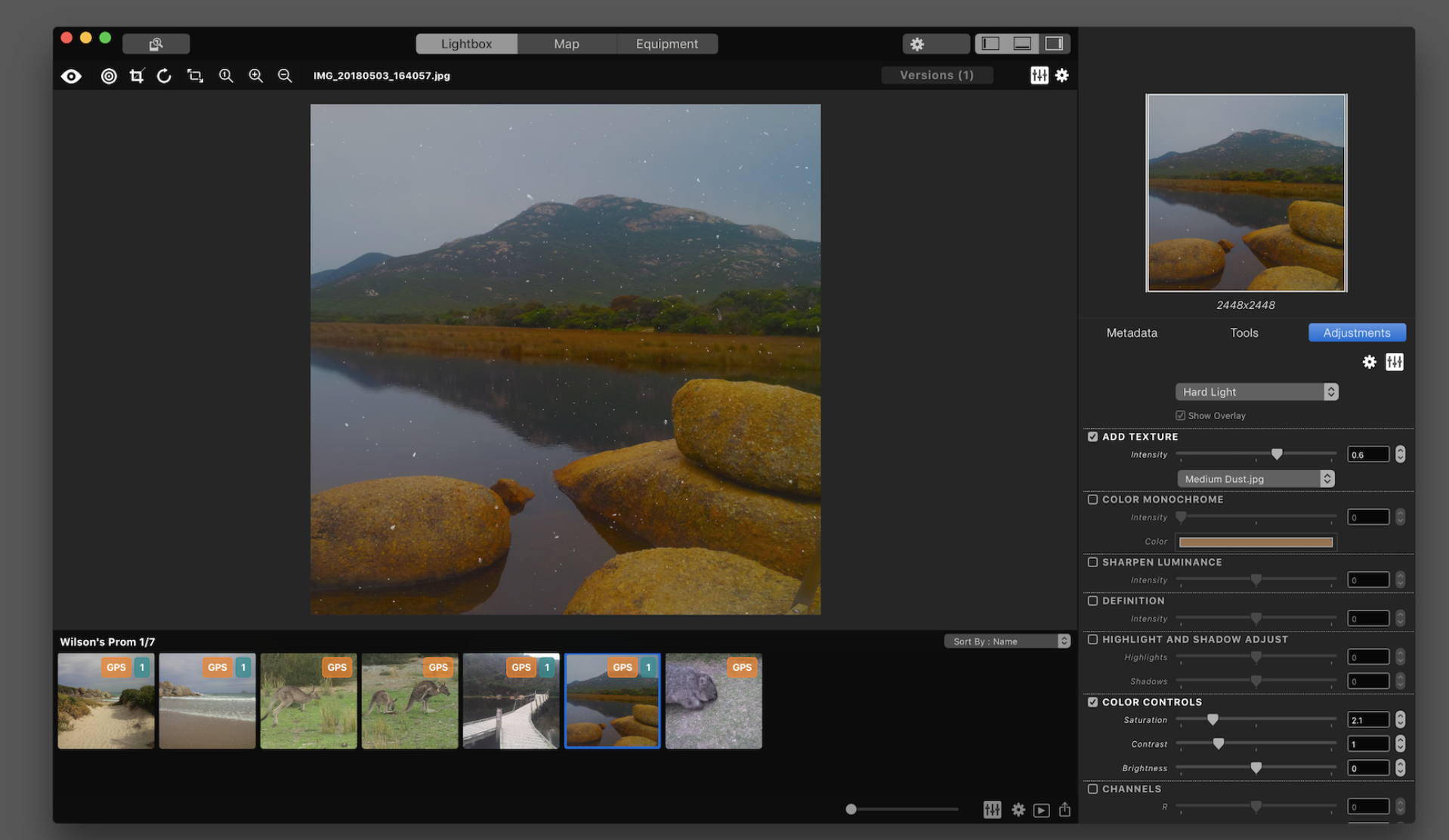The width and height of the screenshot is (1449, 840).
Task: Click the zoom out magnifier icon
Action: pyautogui.click(x=285, y=76)
